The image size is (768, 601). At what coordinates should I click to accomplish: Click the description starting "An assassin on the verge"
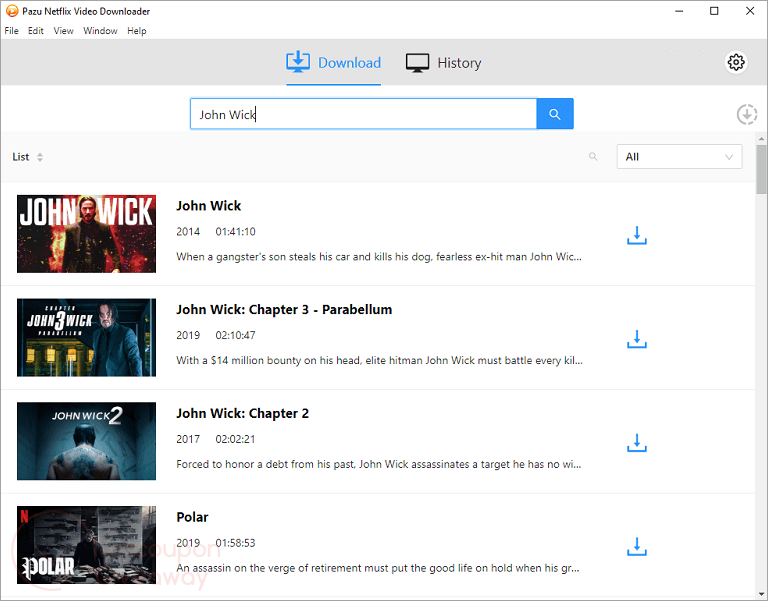(x=378, y=568)
